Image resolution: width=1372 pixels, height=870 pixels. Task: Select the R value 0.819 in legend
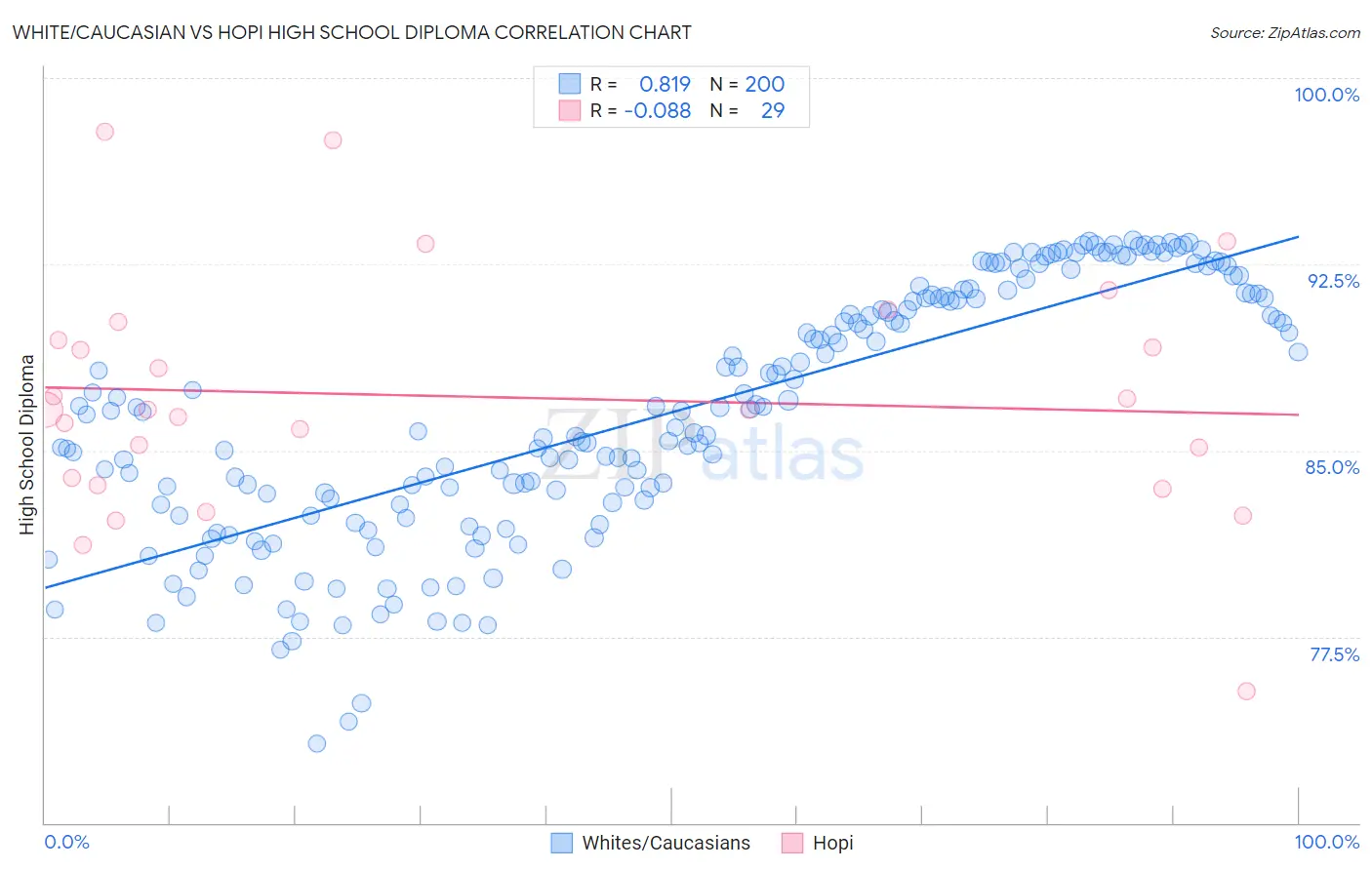665,84
